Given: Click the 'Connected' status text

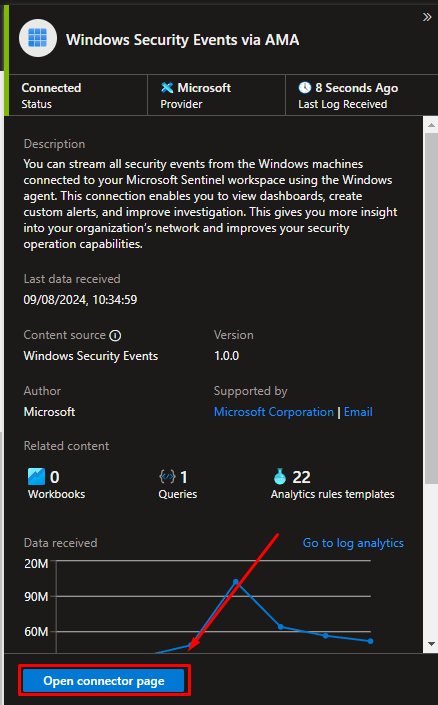Looking at the screenshot, I should point(51,88).
